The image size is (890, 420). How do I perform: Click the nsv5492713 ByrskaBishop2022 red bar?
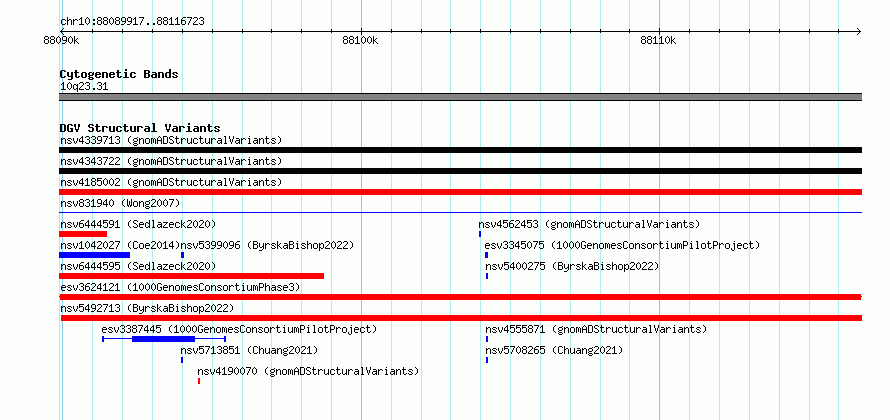pos(461,318)
